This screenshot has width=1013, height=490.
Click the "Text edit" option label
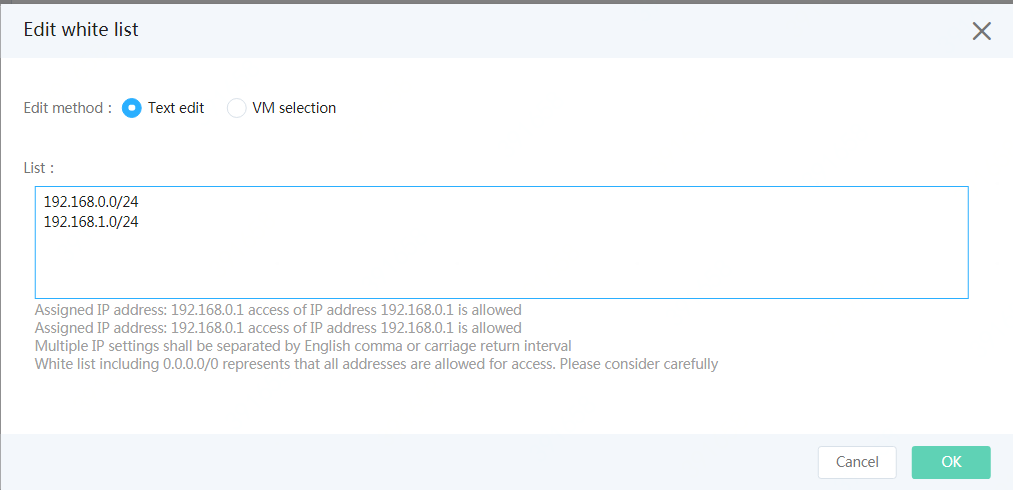click(176, 108)
